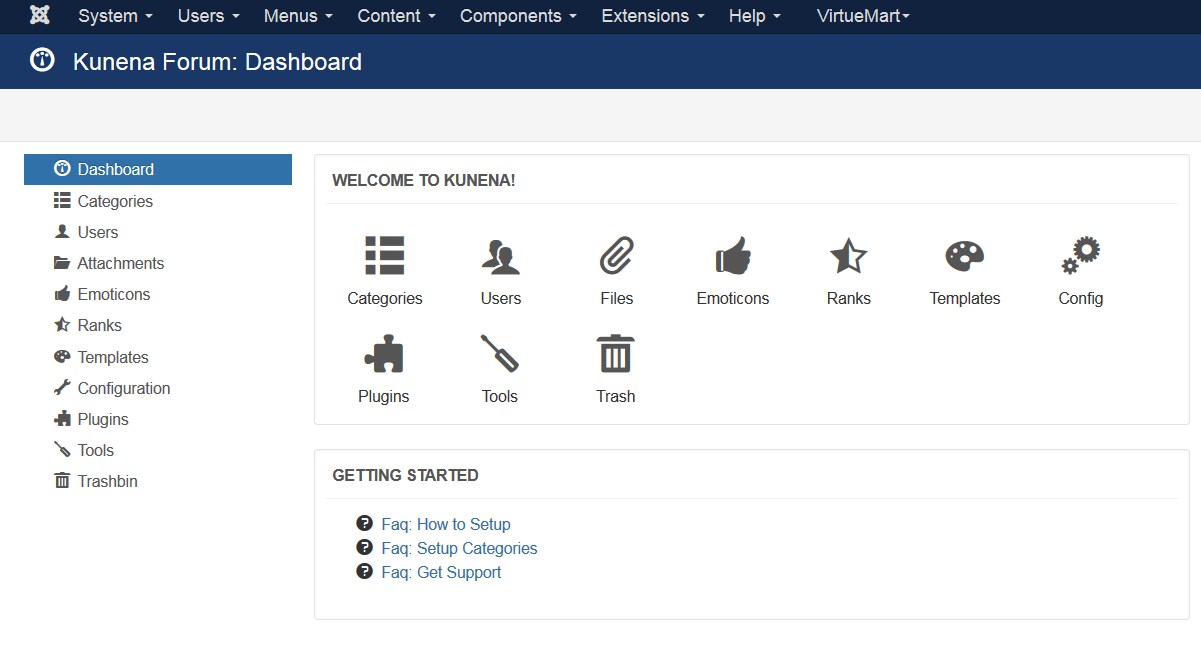Image resolution: width=1201 pixels, height=664 pixels.
Task: Open the Faq: How to Setup link
Action: pos(446,524)
